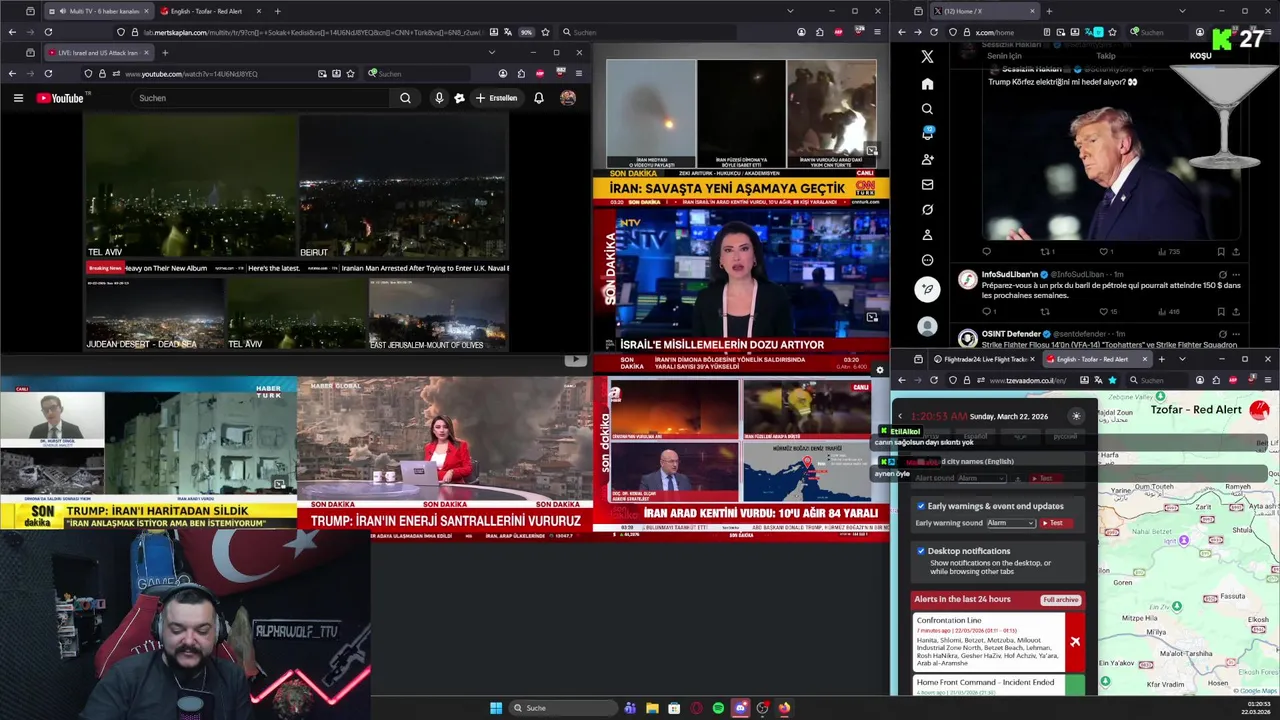
Task: Open Firefox from taskbar
Action: (x=784, y=708)
